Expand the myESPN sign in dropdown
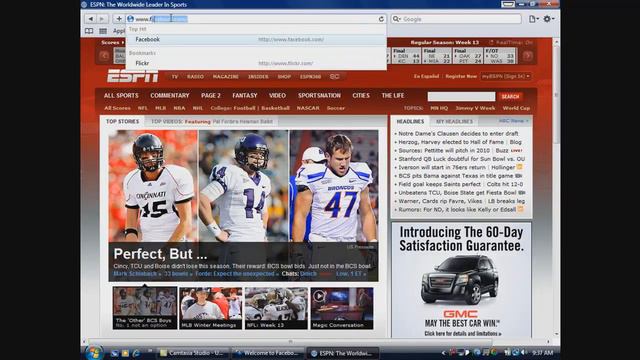 (x=505, y=76)
